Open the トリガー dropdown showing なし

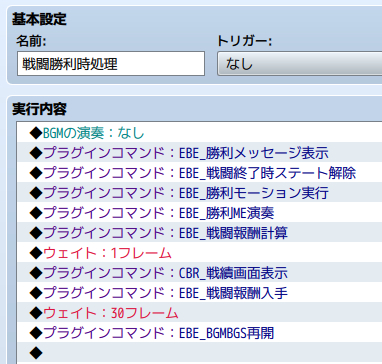[x=300, y=64]
